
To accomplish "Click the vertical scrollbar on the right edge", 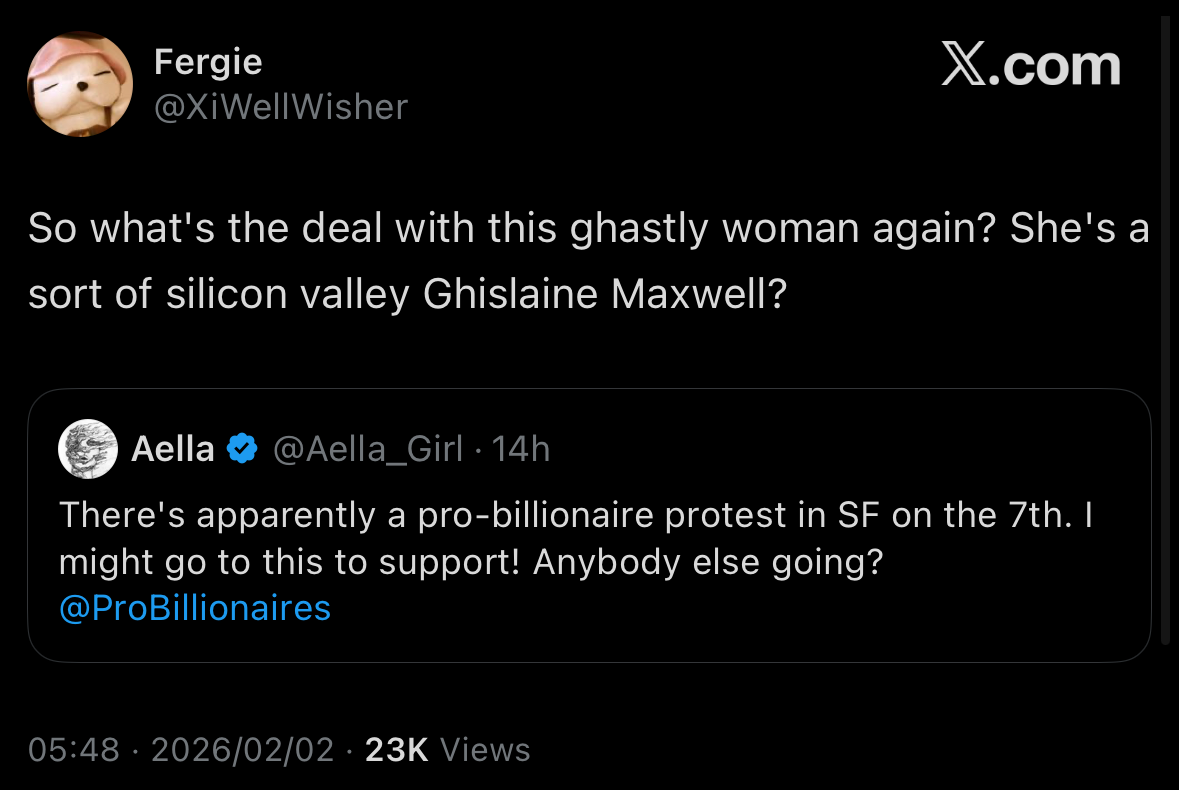I will coord(1163,330).
